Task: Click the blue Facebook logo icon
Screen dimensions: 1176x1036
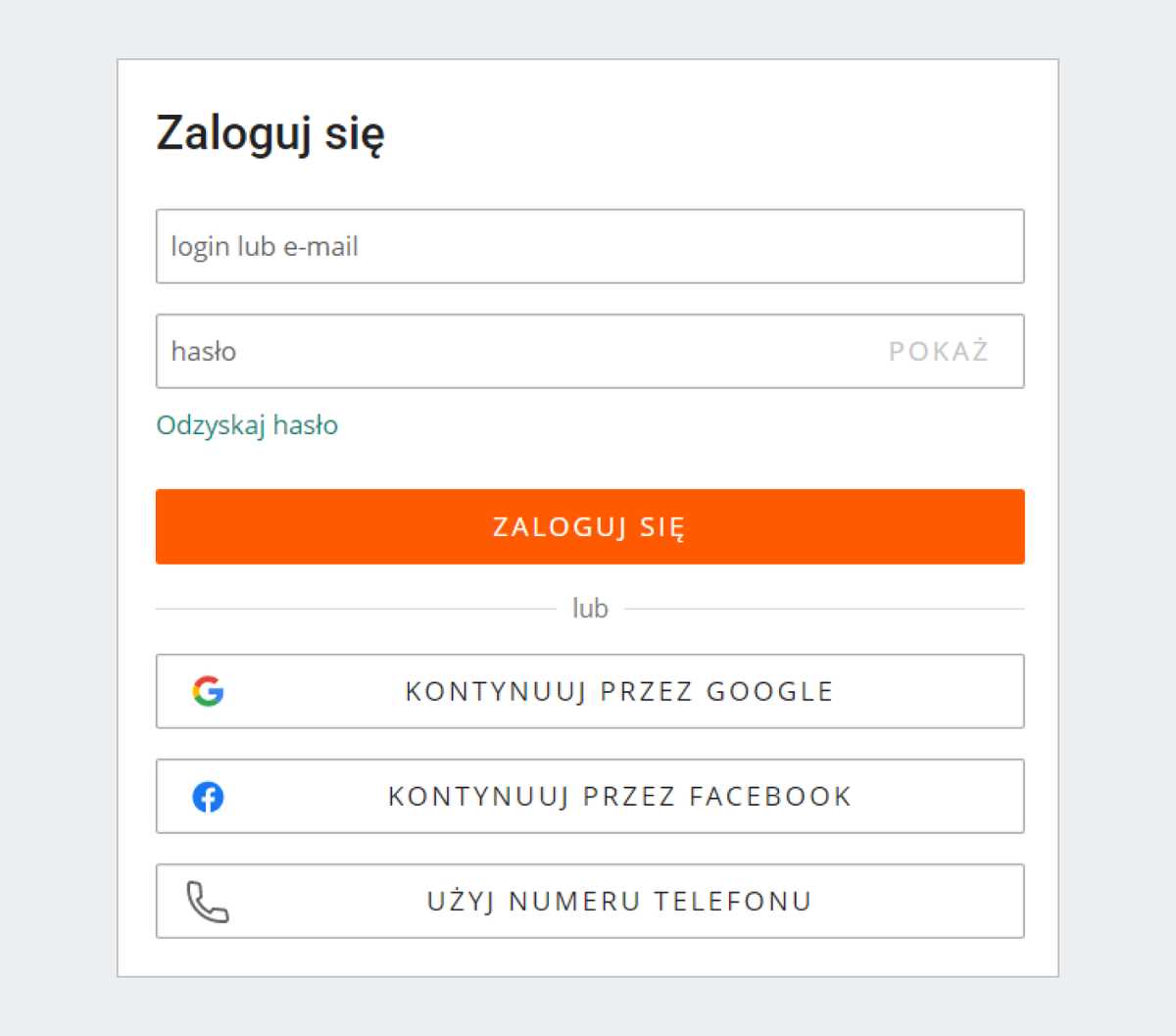Action: pyautogui.click(x=209, y=796)
